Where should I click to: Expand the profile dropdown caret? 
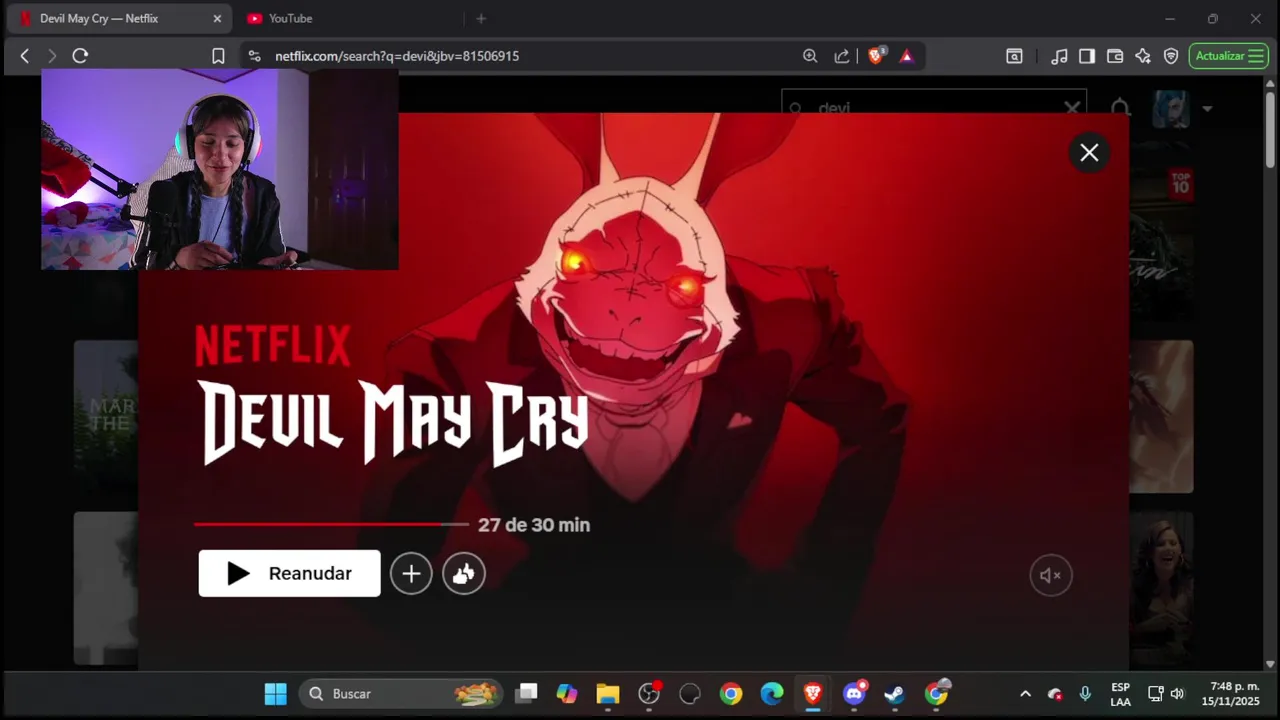1207,108
